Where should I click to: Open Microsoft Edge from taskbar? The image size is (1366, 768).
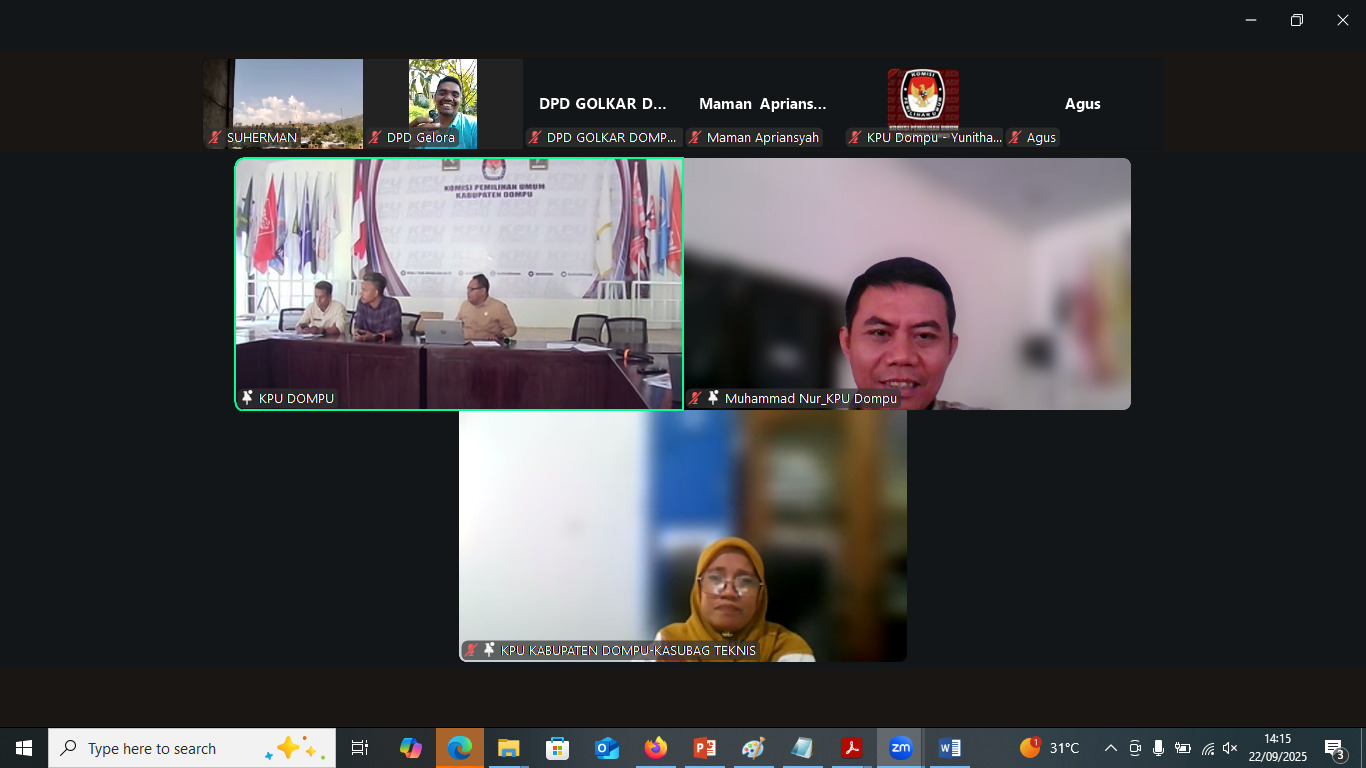(460, 748)
